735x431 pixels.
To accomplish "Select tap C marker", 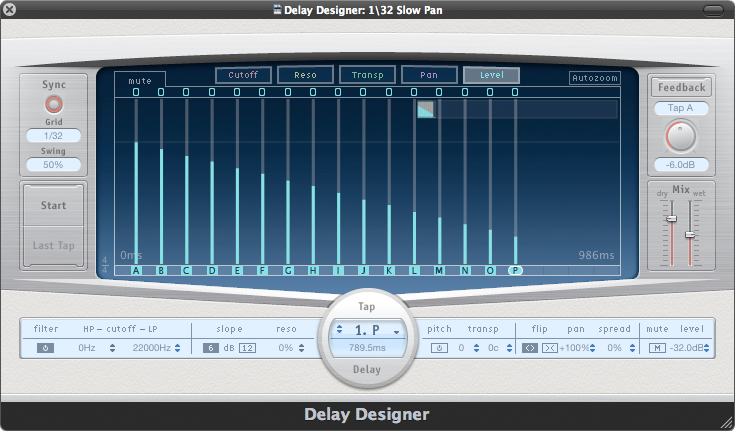I will tap(186, 271).
